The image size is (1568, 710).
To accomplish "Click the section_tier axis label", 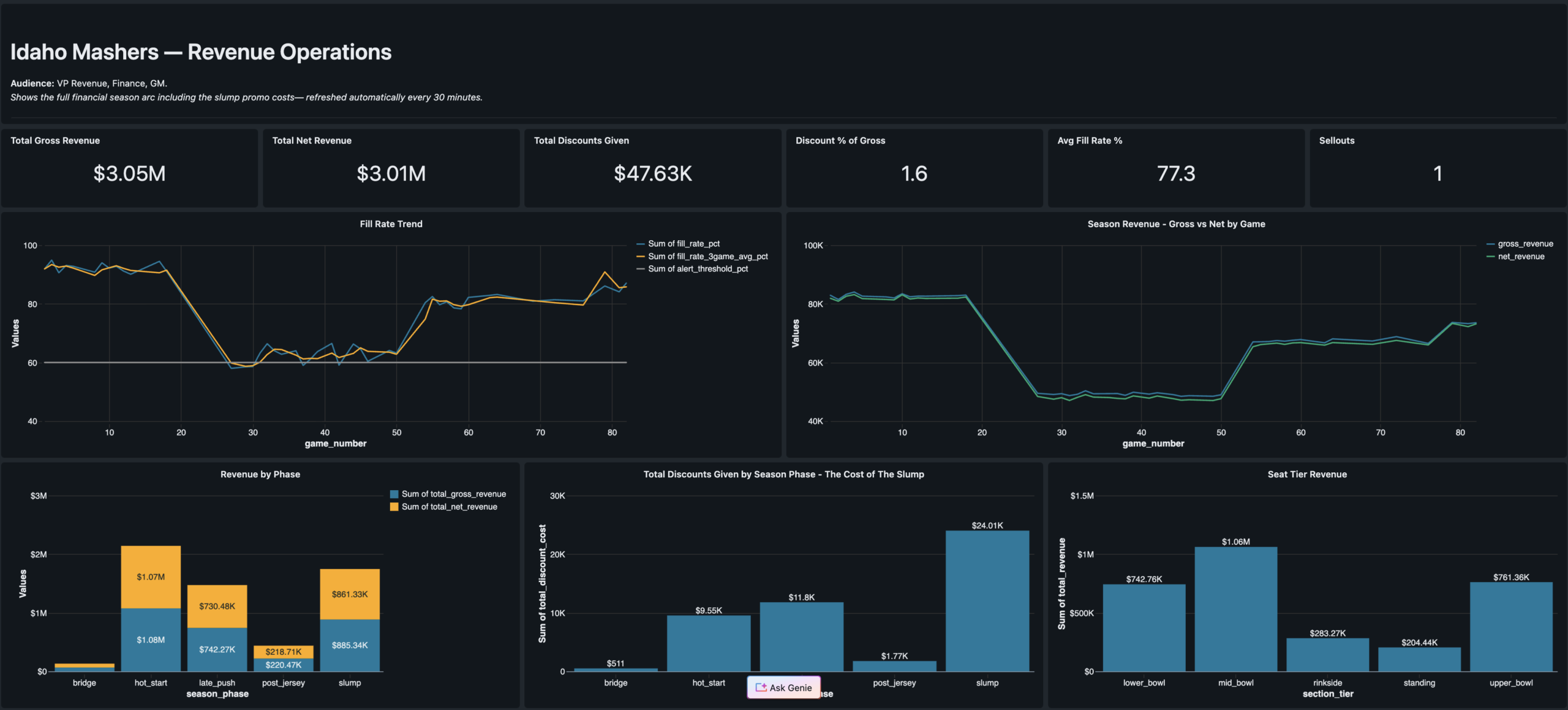I will click(1328, 694).
